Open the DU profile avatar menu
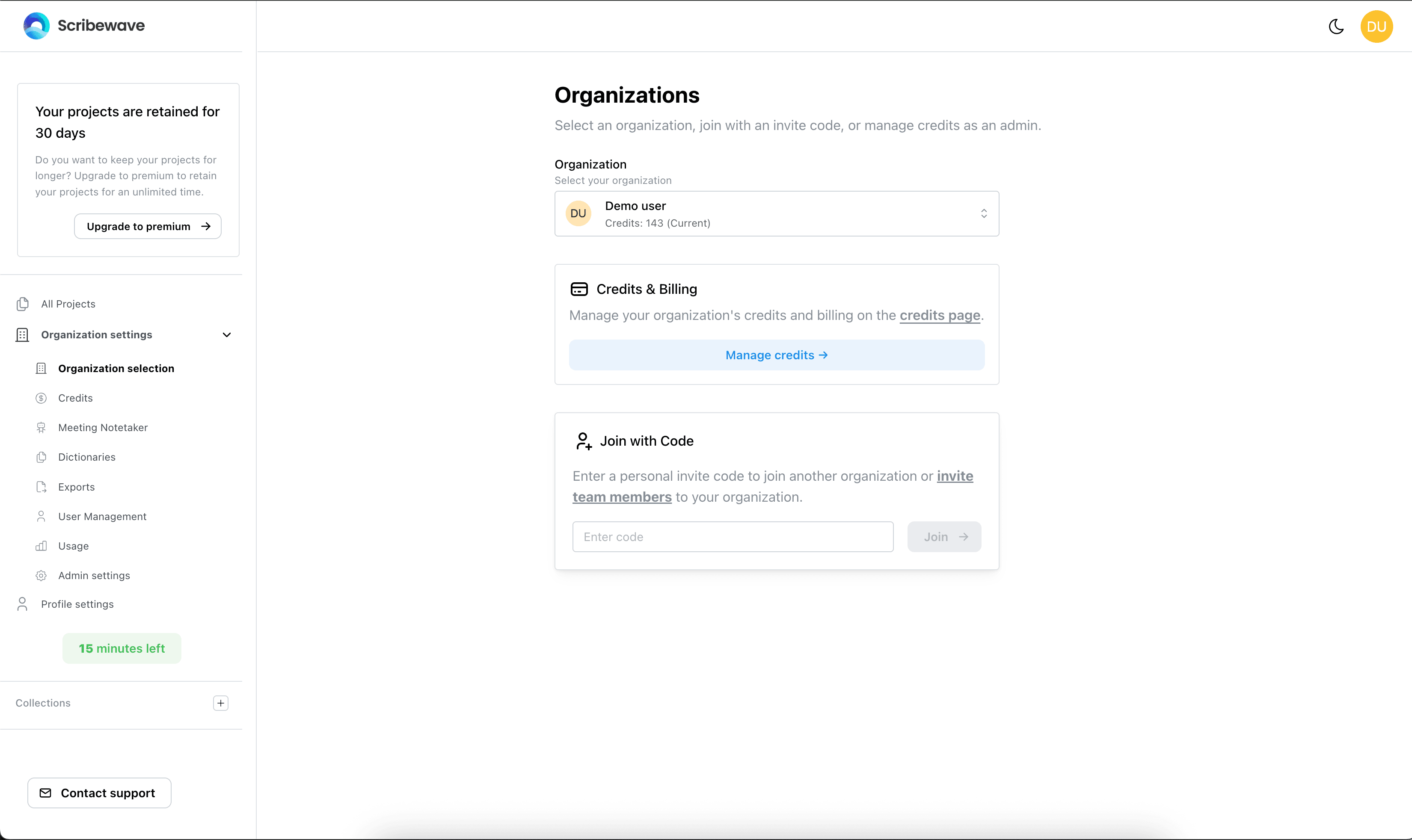 (1377, 26)
